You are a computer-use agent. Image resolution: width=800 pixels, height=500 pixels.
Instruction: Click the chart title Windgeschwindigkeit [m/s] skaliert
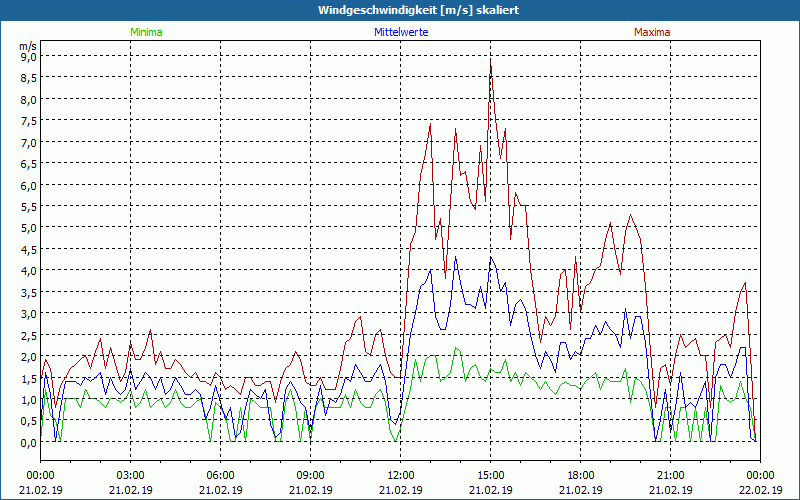[x=418, y=10]
